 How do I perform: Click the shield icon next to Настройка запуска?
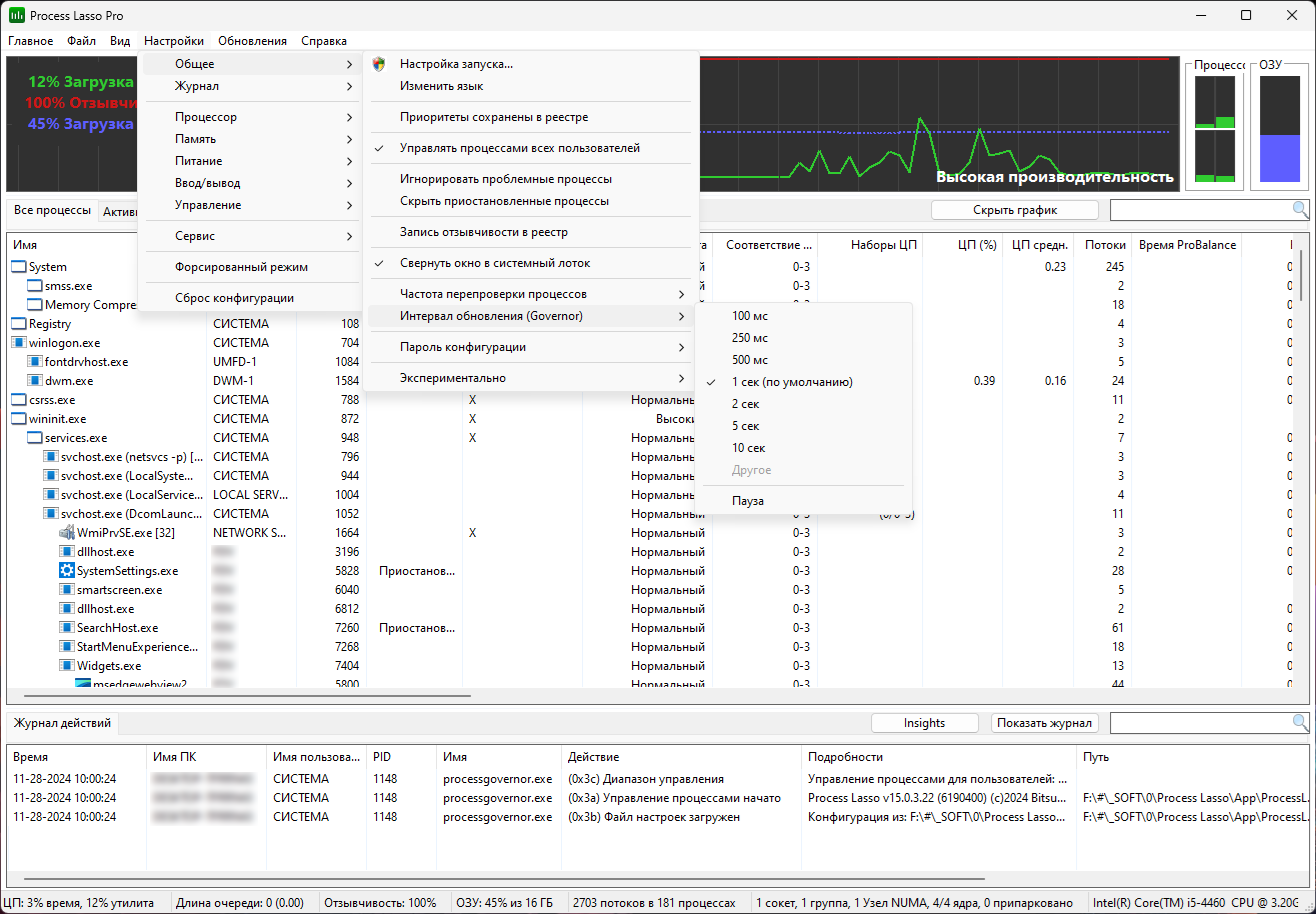pyautogui.click(x=378, y=64)
